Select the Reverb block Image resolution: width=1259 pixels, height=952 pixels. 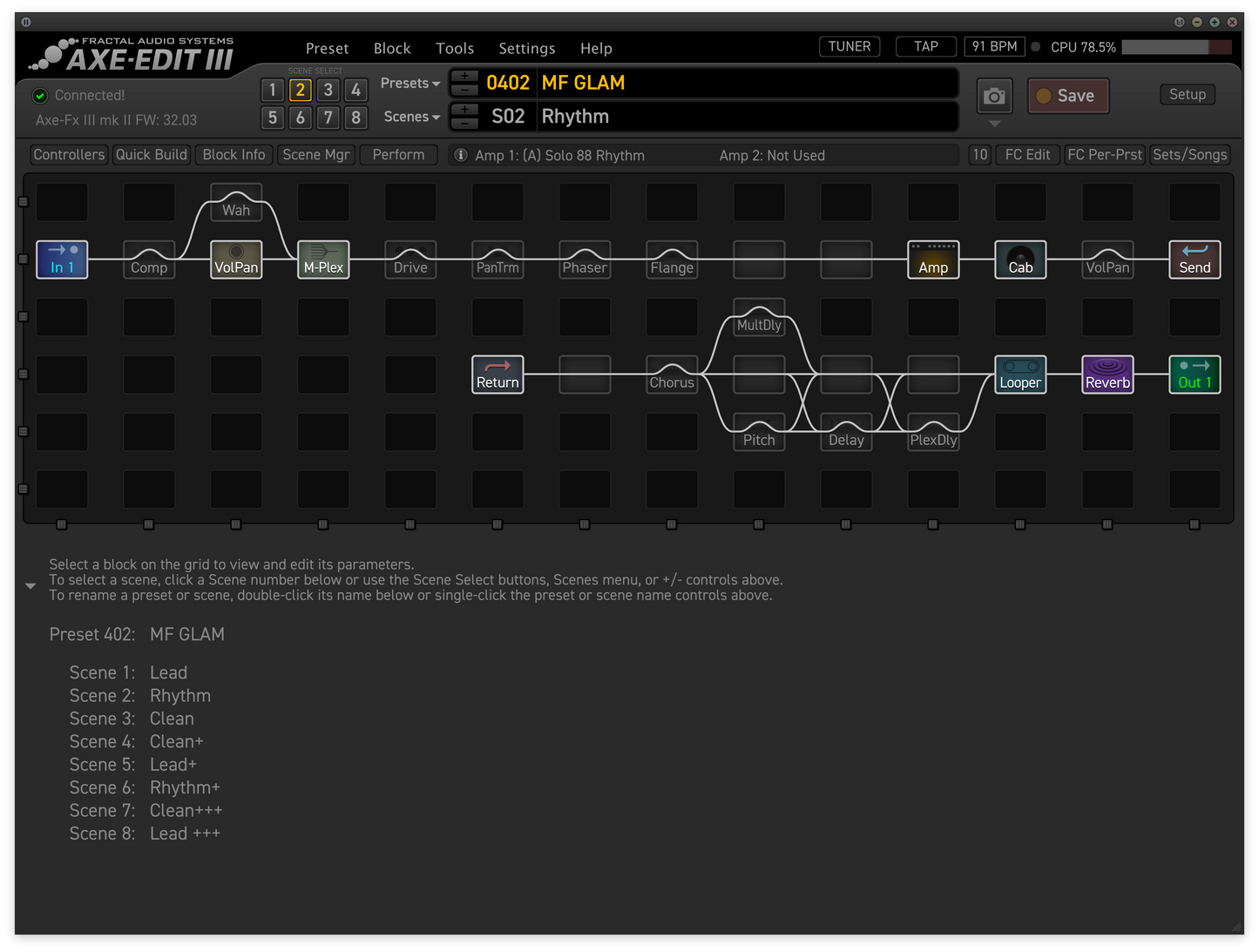pos(1107,375)
